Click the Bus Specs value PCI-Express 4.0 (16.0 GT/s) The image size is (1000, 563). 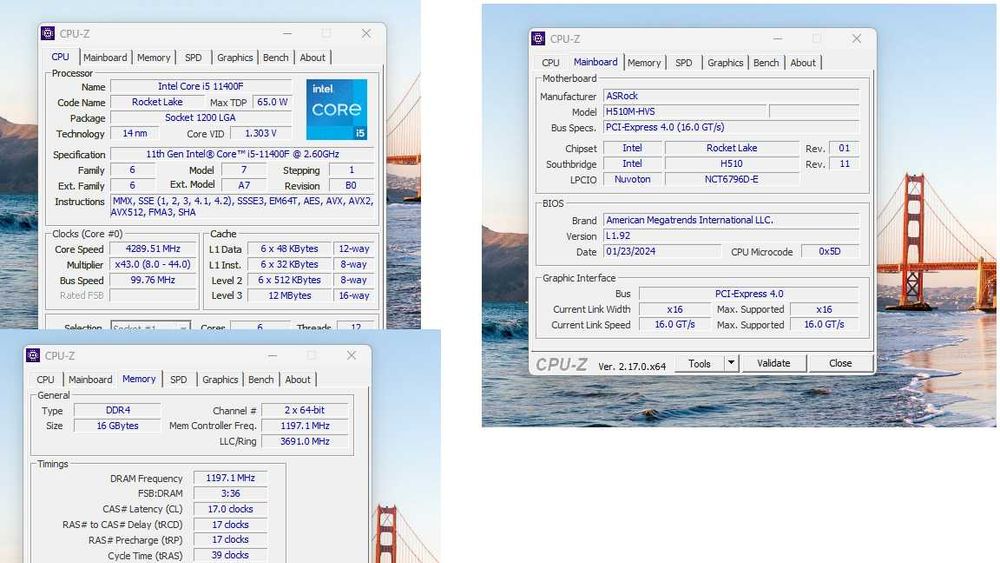point(731,127)
